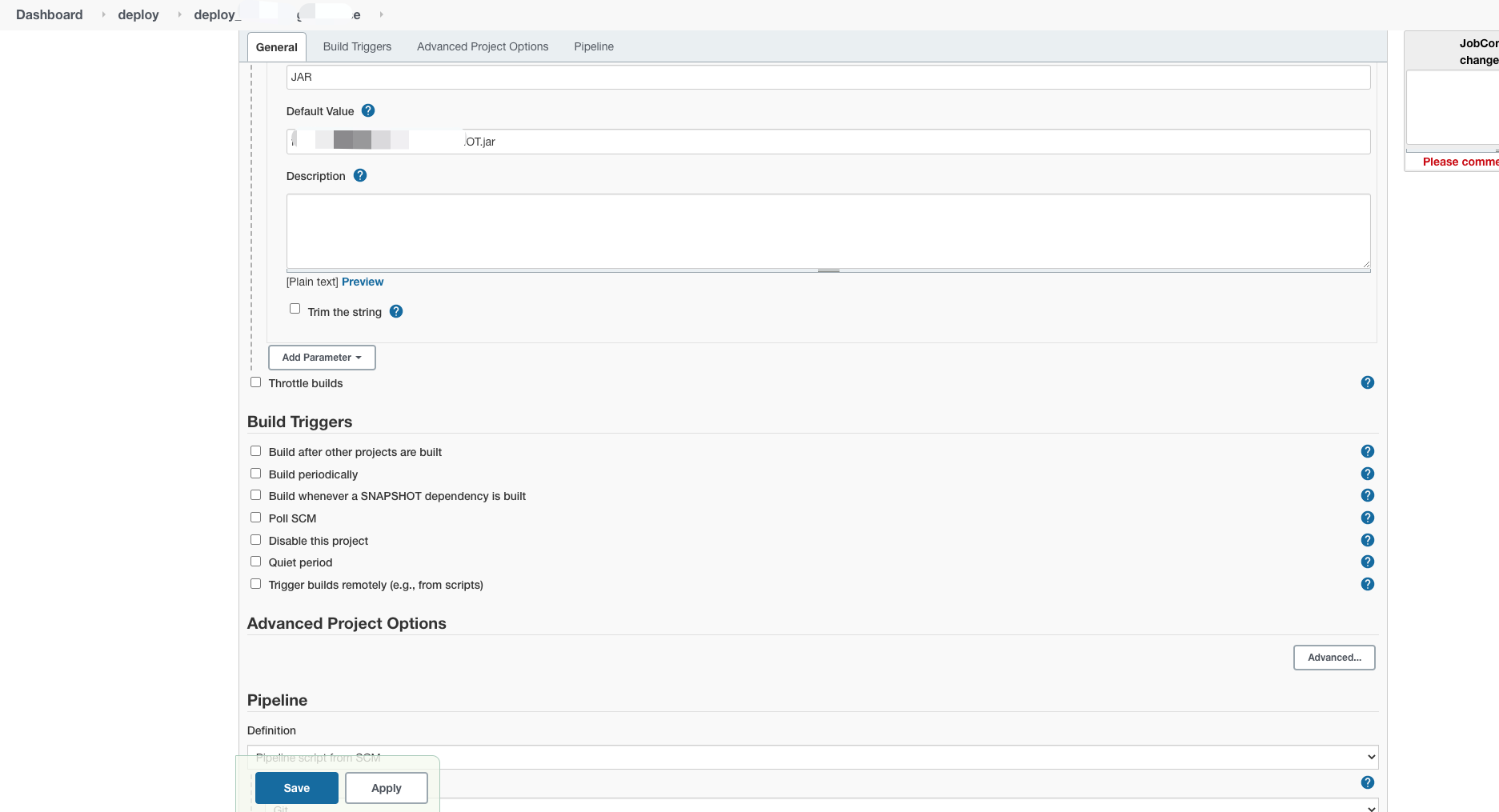Viewport: 1499px width, 812px height.
Task: Show help for Trim the string
Action: (x=396, y=311)
